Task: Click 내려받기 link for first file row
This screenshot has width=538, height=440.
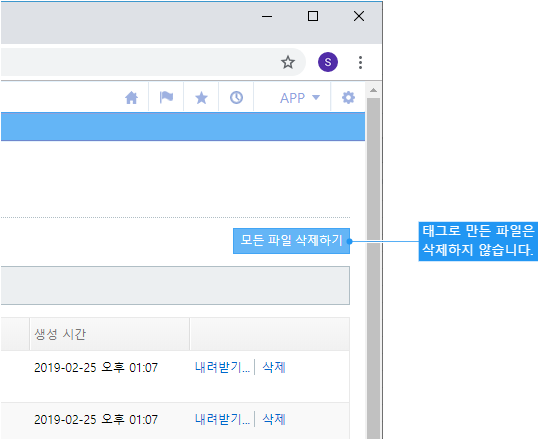Action: pyautogui.click(x=222, y=368)
